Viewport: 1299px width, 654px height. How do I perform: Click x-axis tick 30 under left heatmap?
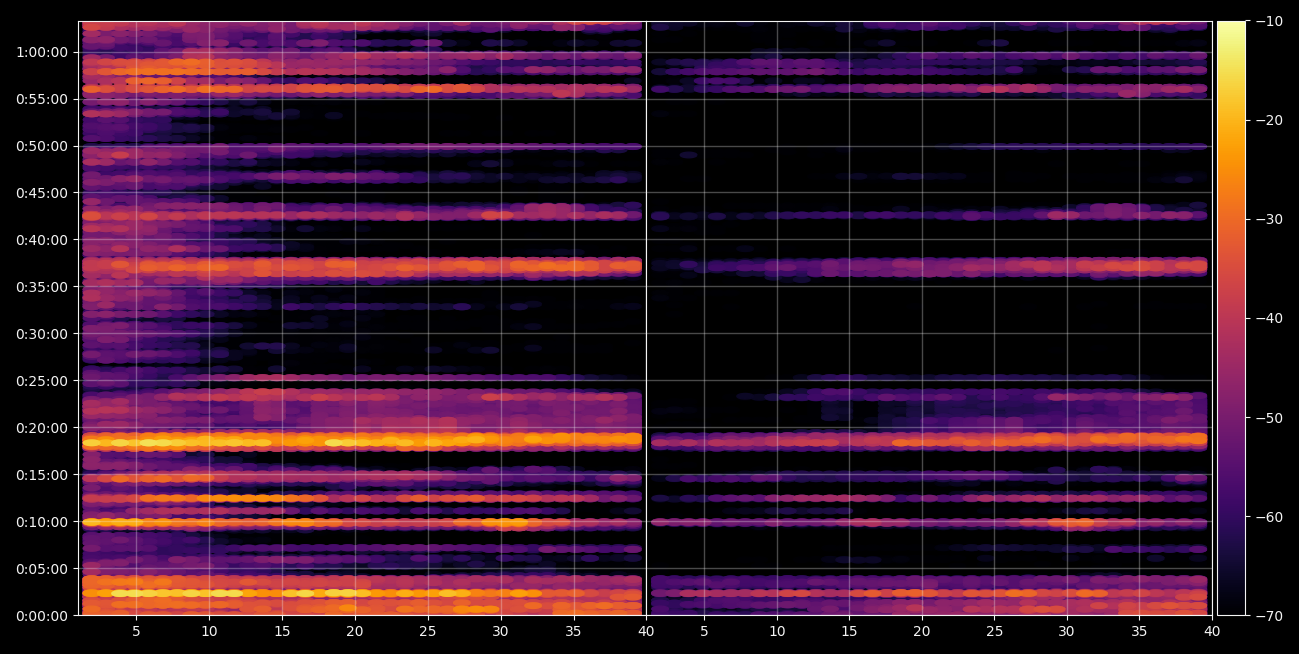500,632
